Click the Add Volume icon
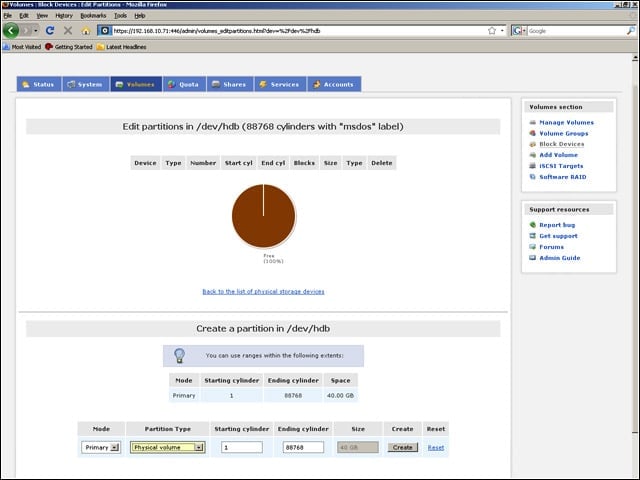 point(532,155)
